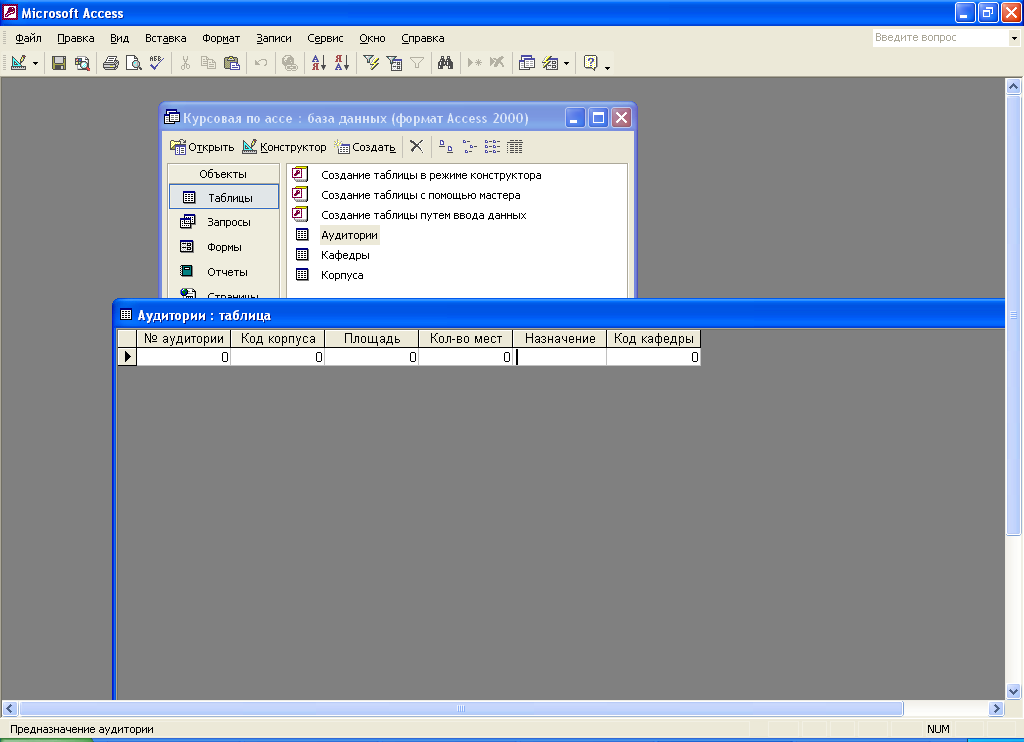Open the Формат menu
This screenshot has height=742, width=1024.
tap(221, 38)
